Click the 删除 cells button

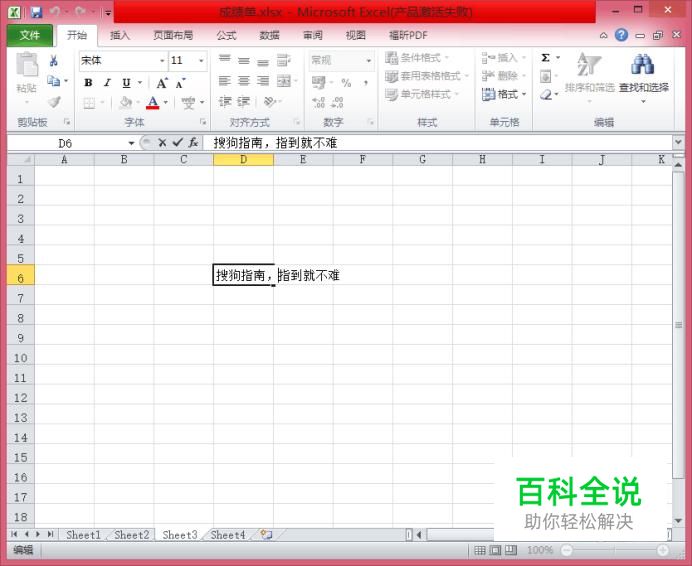[x=504, y=76]
